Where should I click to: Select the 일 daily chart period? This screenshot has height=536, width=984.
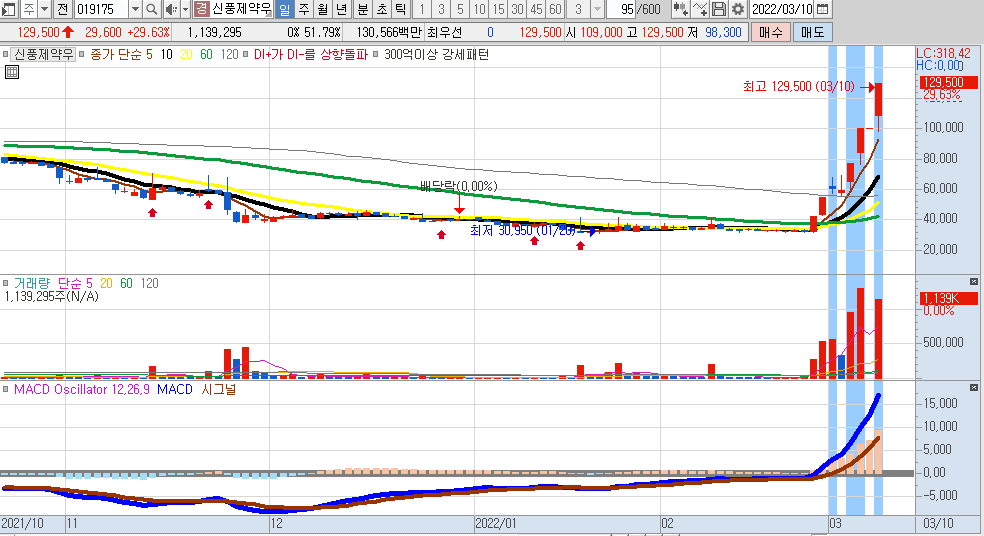coord(284,9)
